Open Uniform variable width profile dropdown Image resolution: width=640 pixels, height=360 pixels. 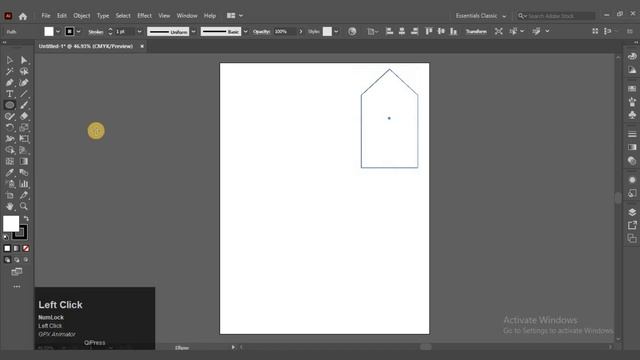click(193, 31)
